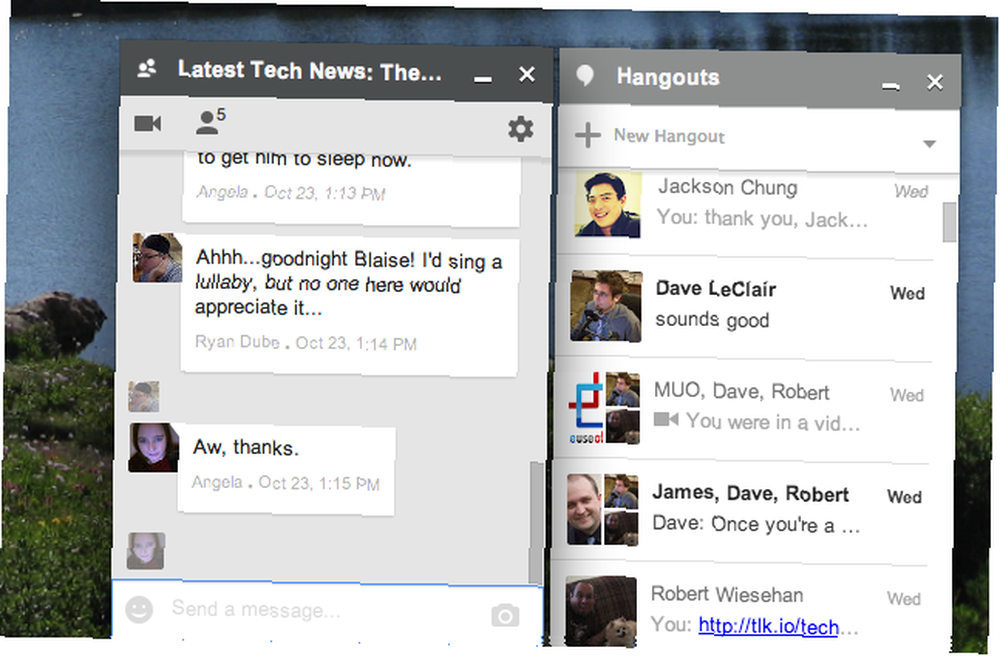Viewport: 1000px width, 656px height.
Task: Click the plus icon for New Hangout
Action: pos(587,135)
